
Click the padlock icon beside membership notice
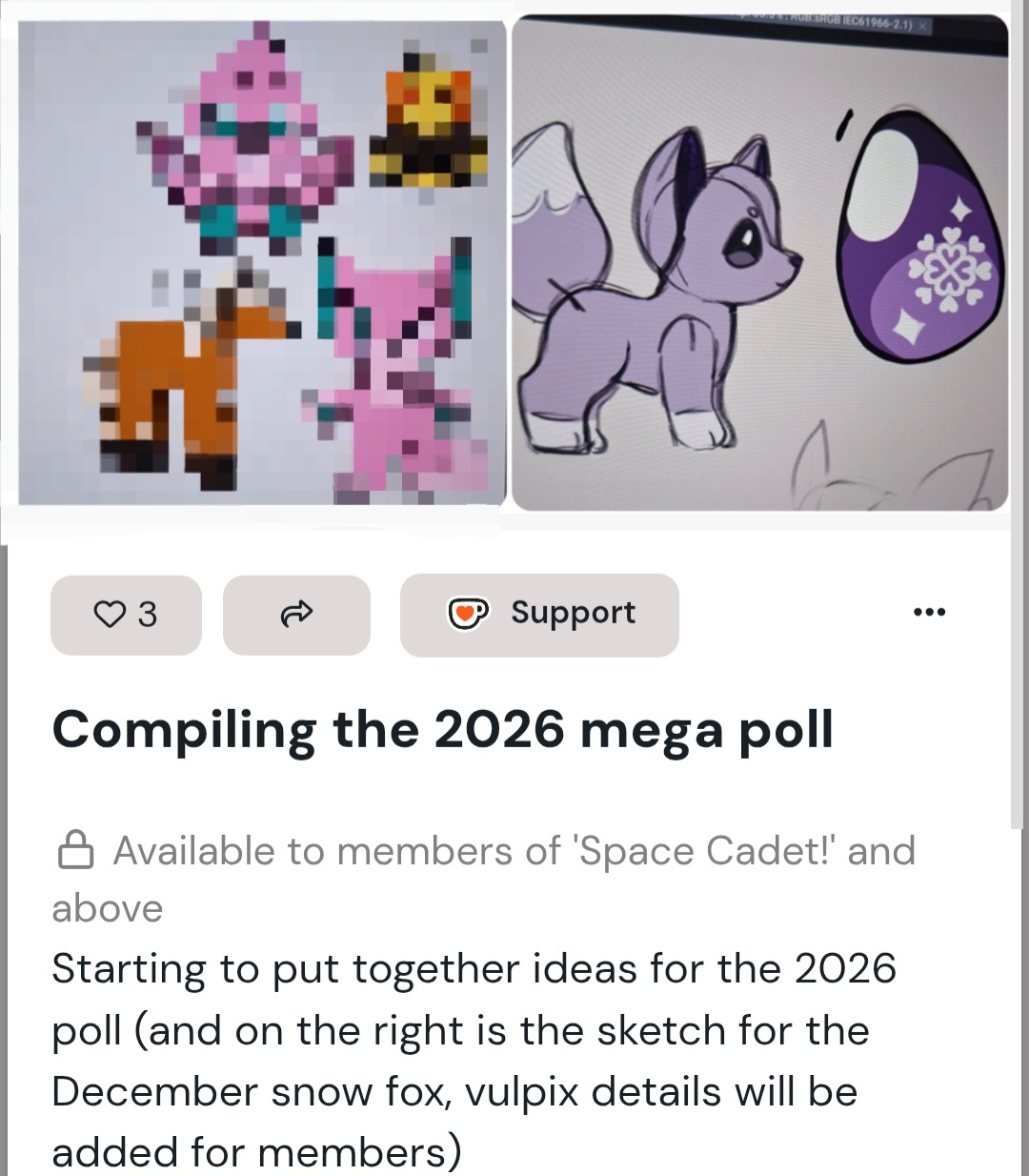[x=76, y=851]
